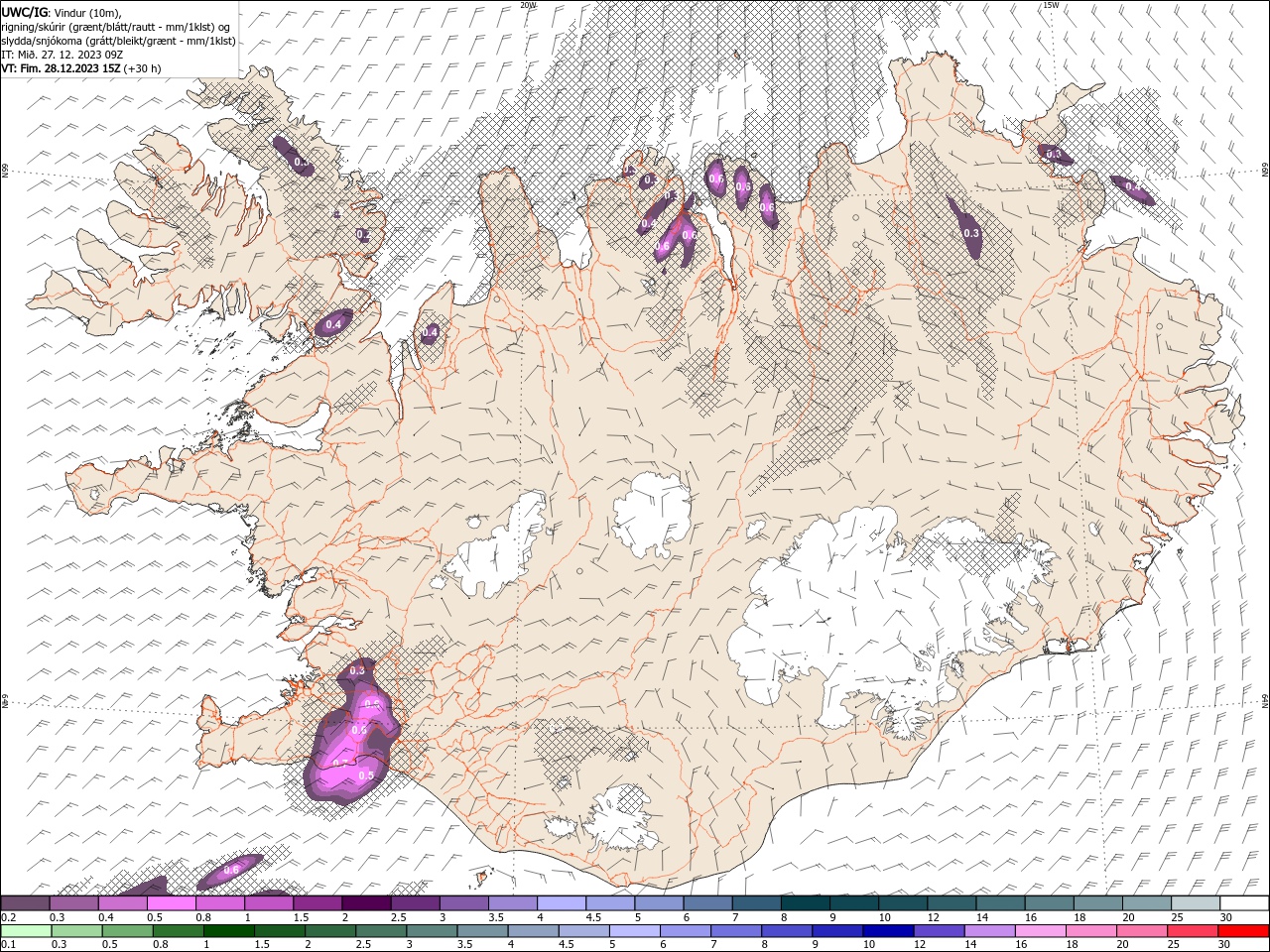Choose the gray-green 3–3.5 rain legend swatch
This screenshot has height=952, width=1270.
point(432,931)
